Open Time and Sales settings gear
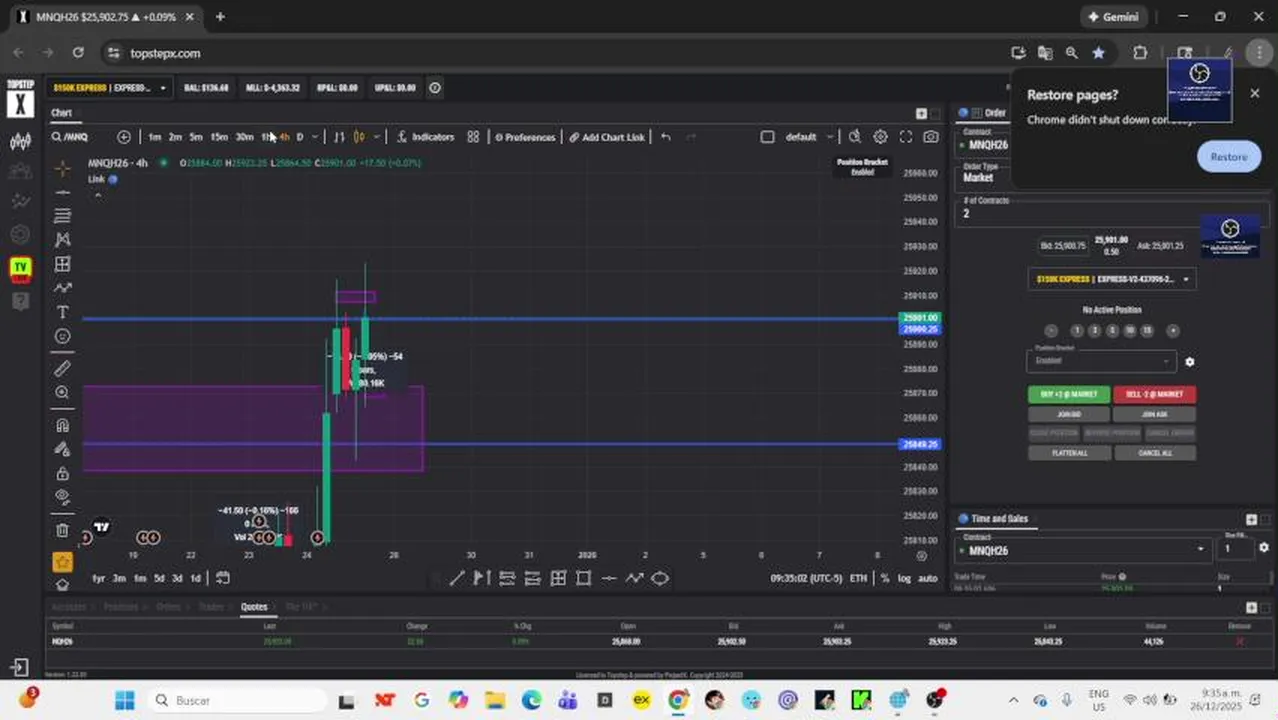The image size is (1278, 720). 1263,548
